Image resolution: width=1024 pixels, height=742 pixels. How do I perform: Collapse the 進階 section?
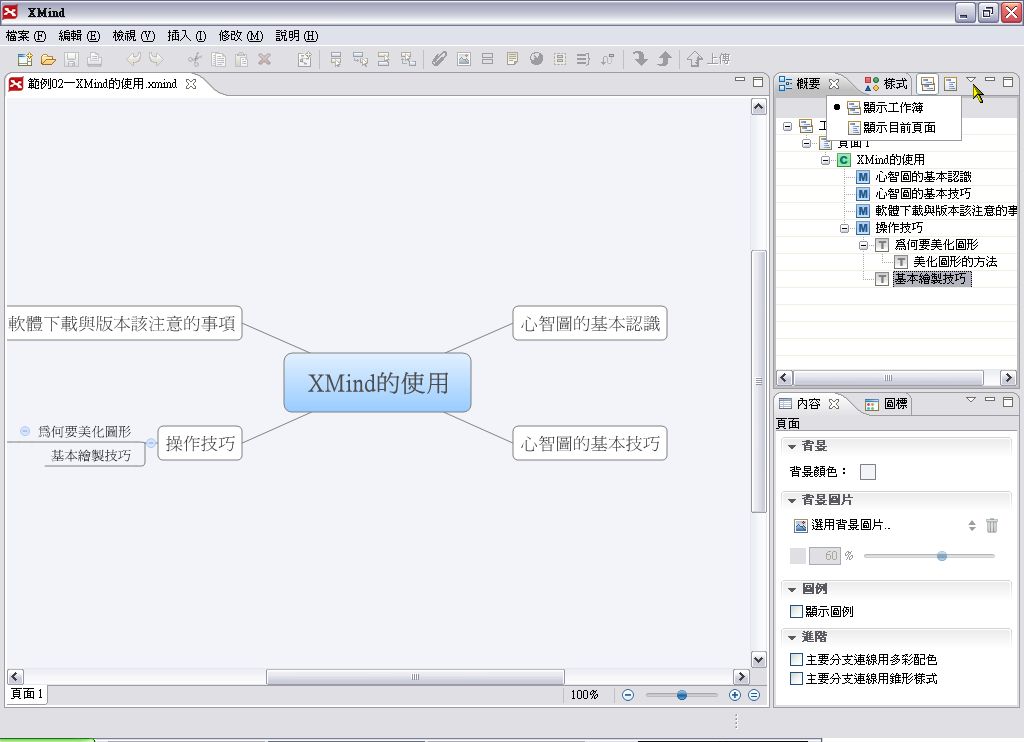click(792, 637)
